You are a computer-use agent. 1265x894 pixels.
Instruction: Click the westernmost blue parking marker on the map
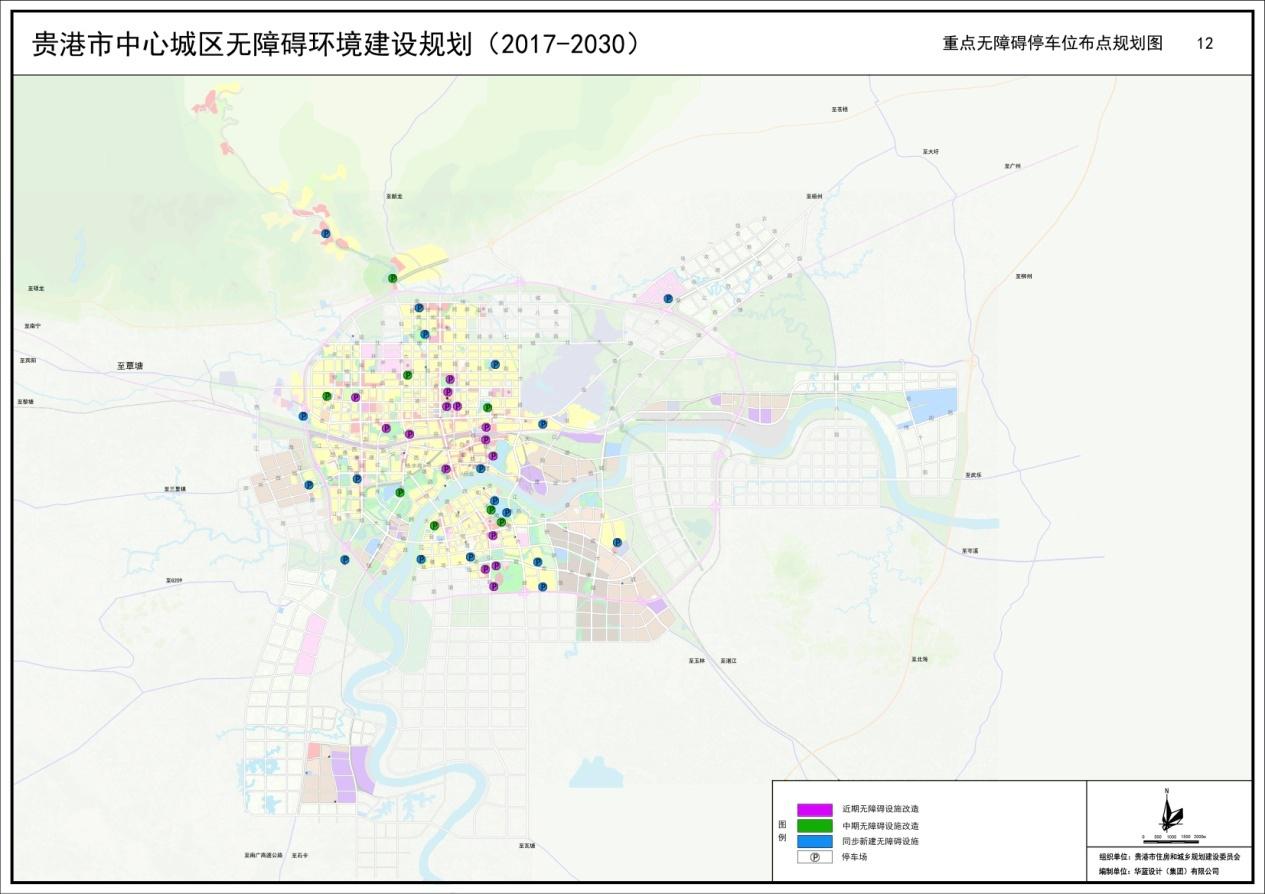(303, 416)
